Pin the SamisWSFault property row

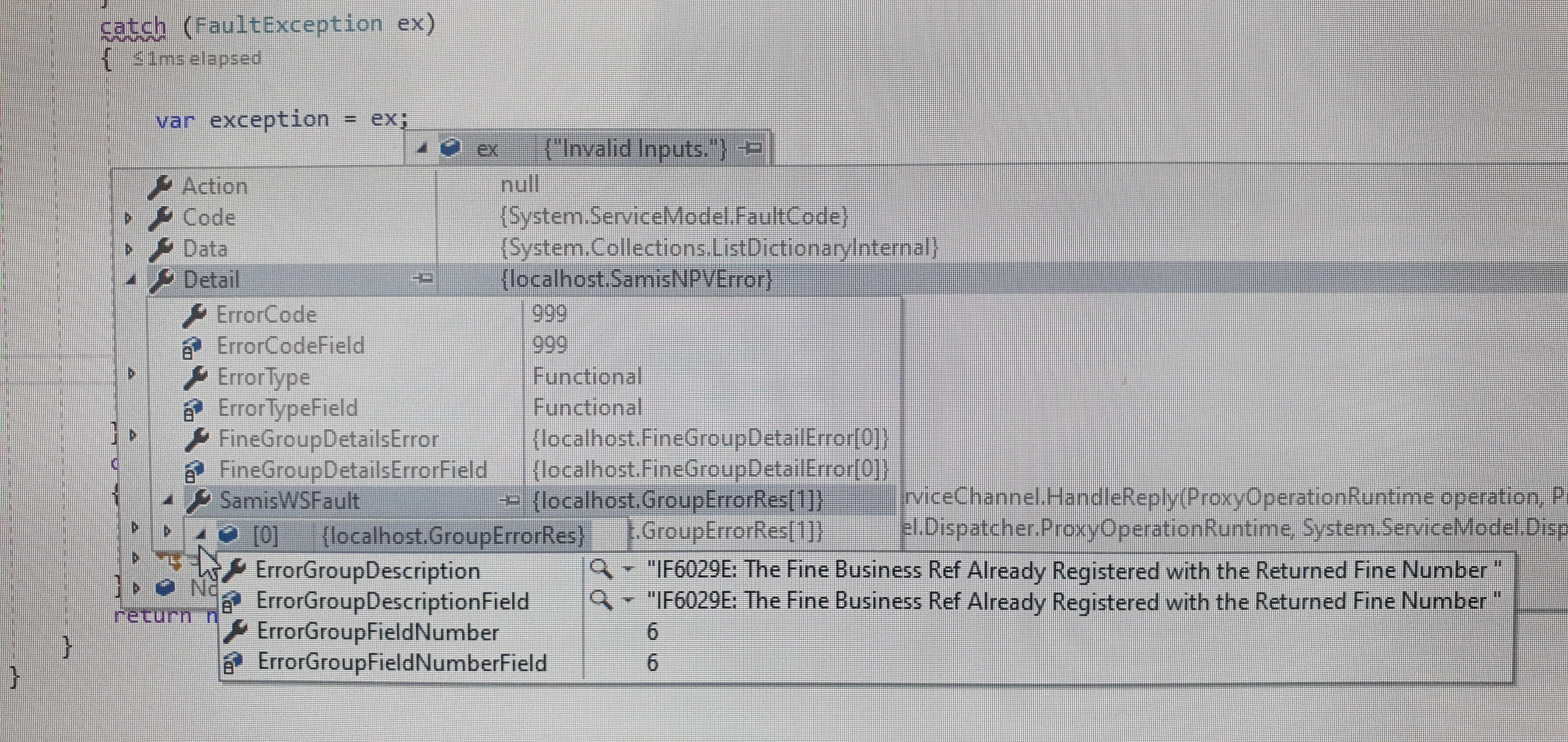[x=511, y=500]
